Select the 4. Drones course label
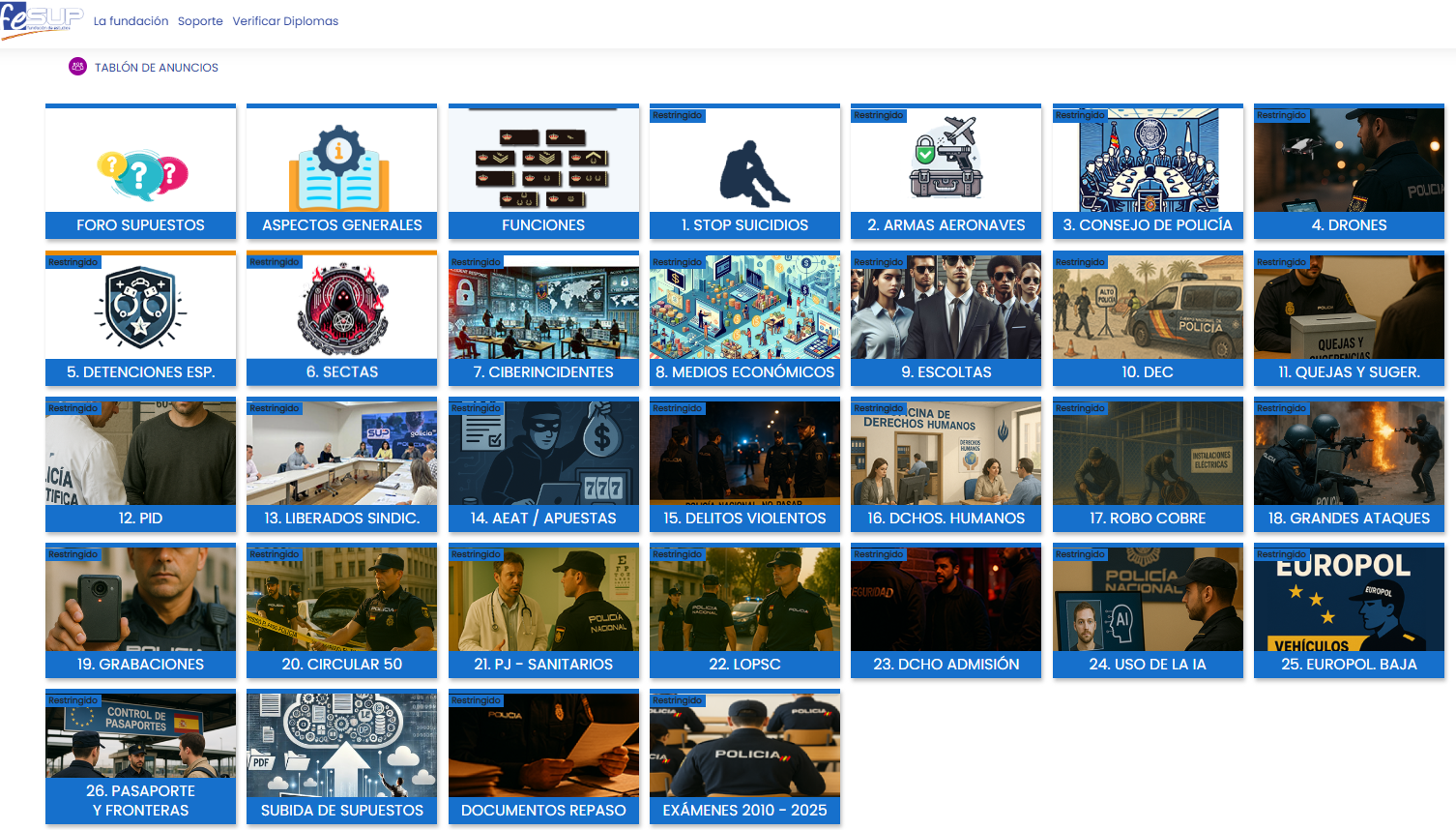This screenshot has height=830, width=1456. pyautogui.click(x=1349, y=225)
